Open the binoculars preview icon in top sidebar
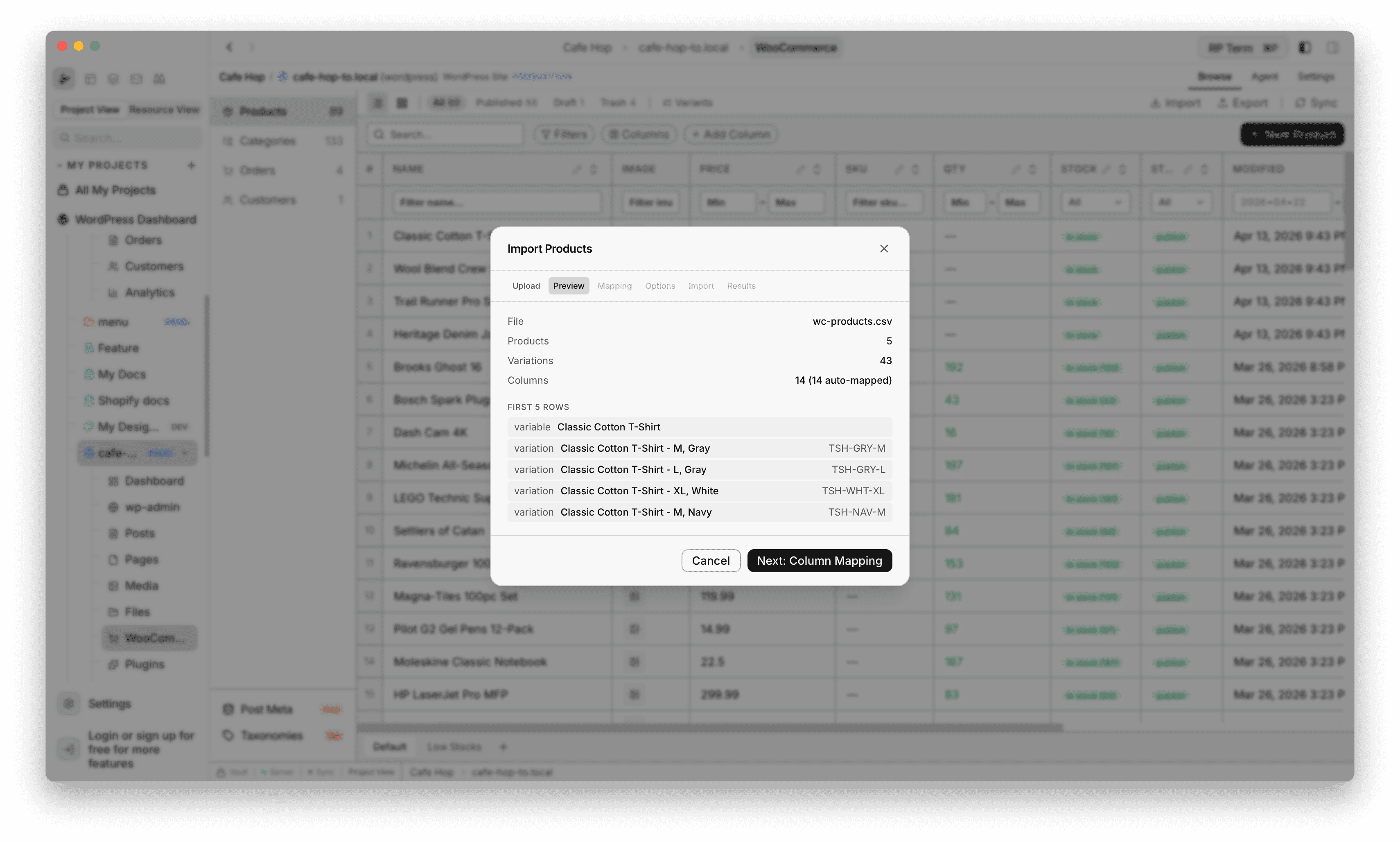The image size is (1400, 842). pos(159,79)
